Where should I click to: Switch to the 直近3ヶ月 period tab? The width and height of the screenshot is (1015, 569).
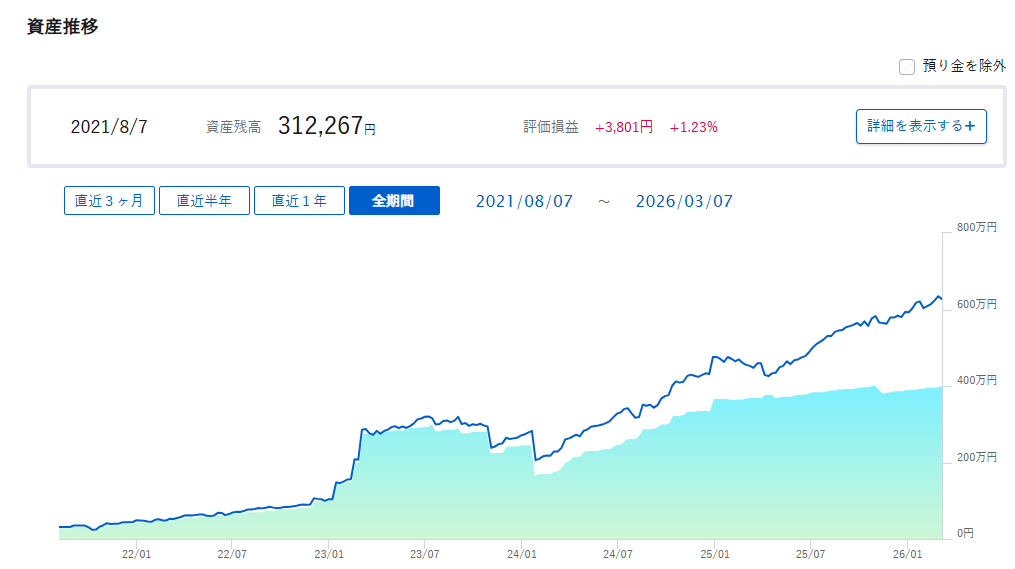(x=109, y=200)
